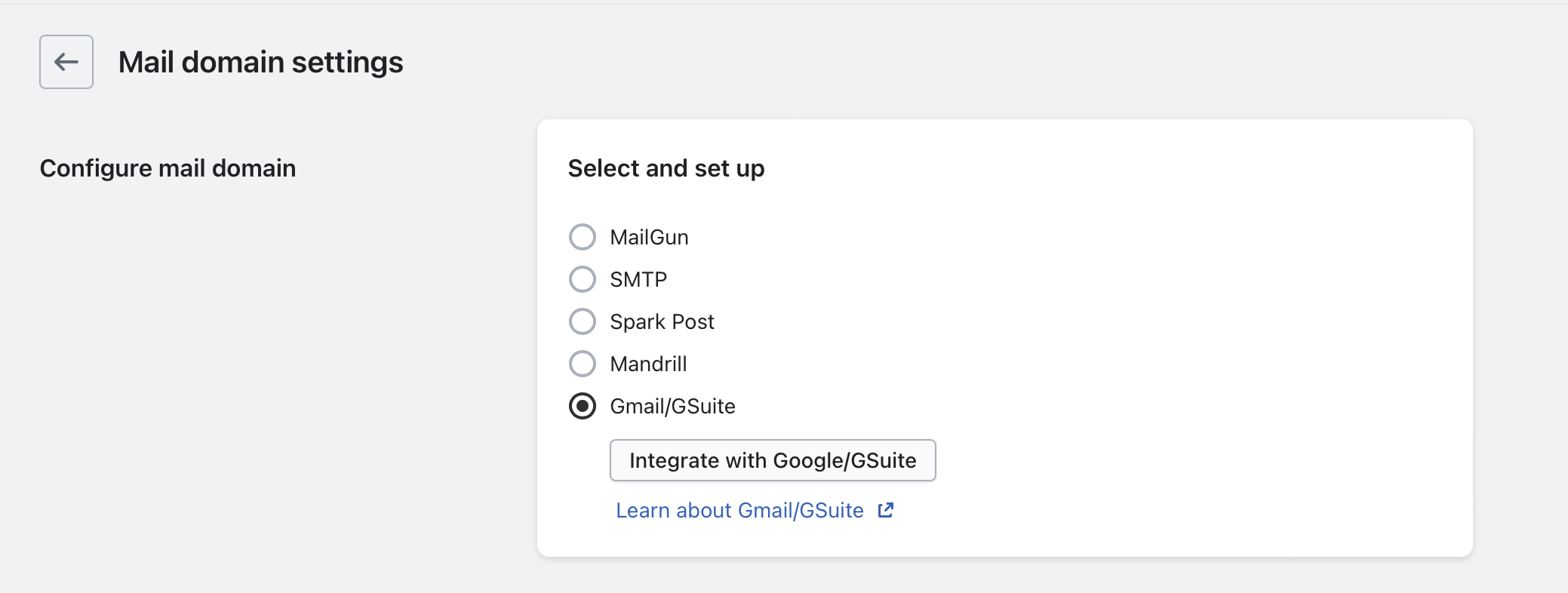Screen dimensions: 1568x593
Task: Open the Learn about Gmail/GSuite link
Action: 739,511
